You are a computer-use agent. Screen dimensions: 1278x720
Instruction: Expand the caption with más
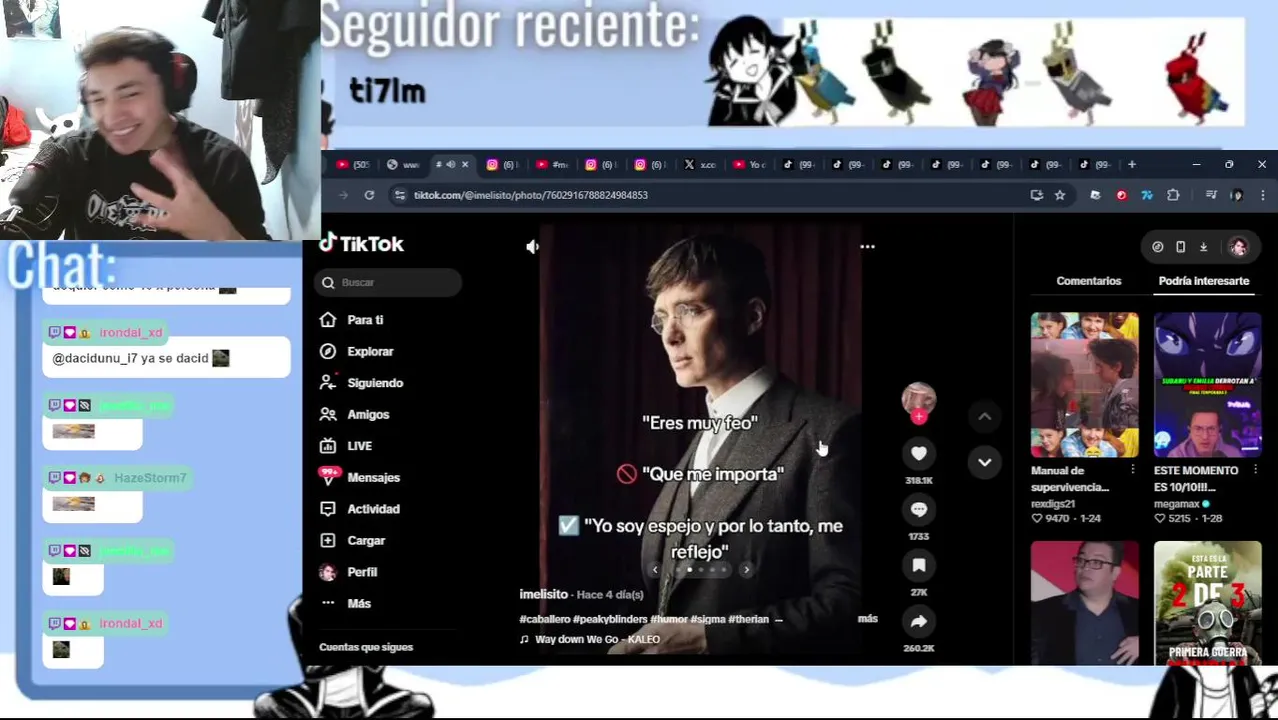tap(867, 619)
